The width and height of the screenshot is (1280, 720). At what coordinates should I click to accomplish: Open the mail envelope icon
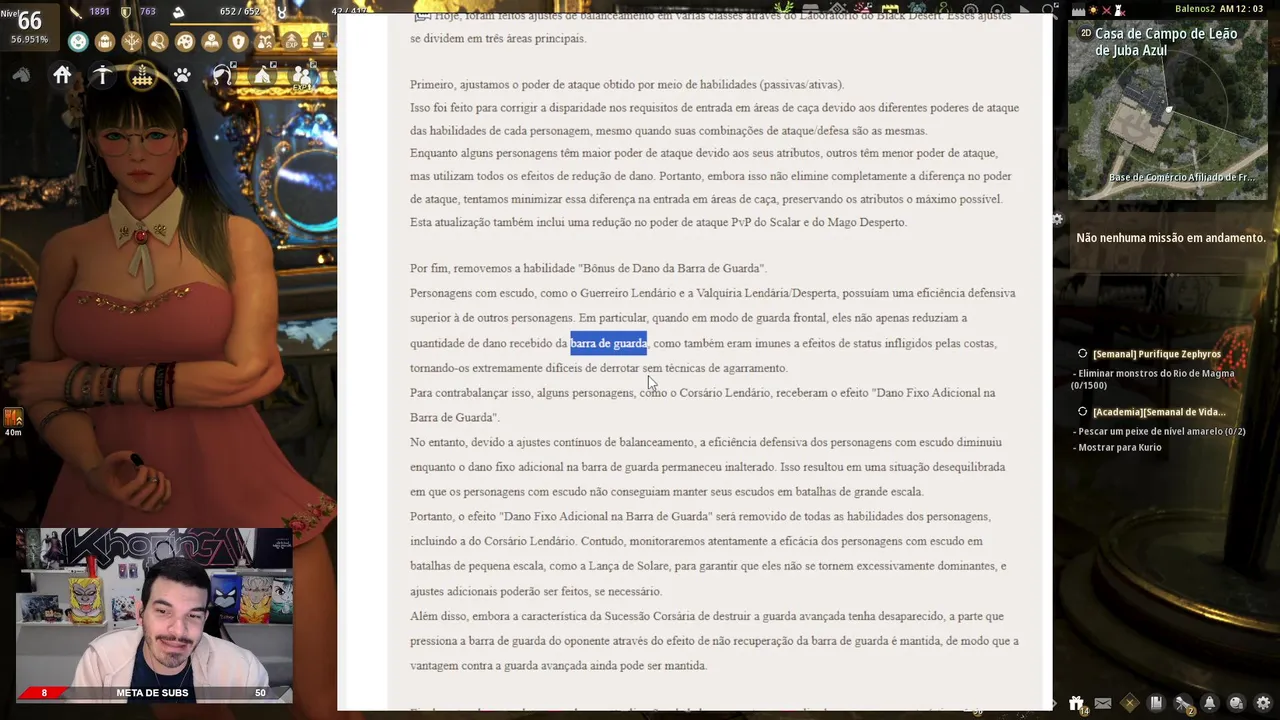tap(1103, 703)
